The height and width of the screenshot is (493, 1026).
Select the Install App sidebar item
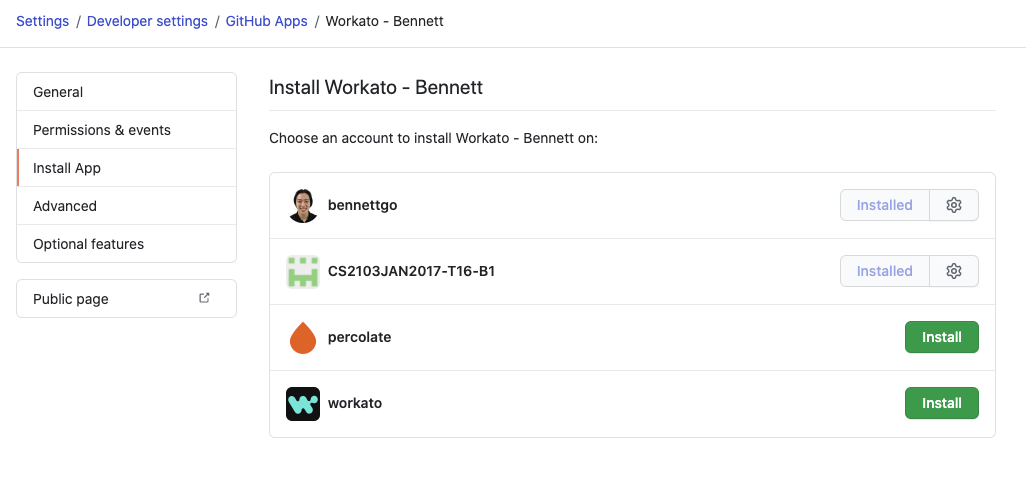(67, 168)
